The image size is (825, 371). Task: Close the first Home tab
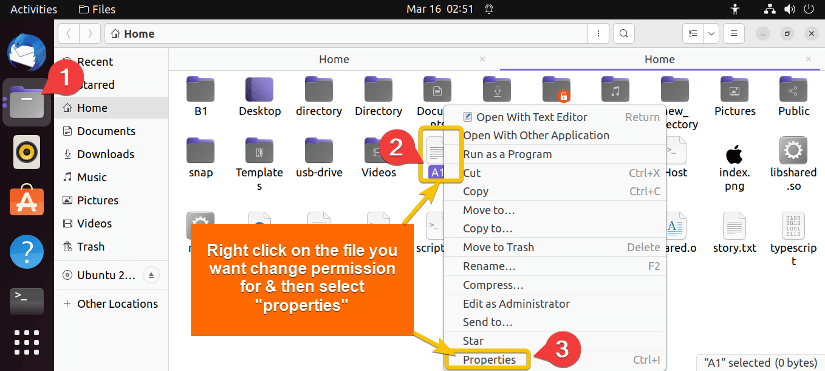click(482, 59)
